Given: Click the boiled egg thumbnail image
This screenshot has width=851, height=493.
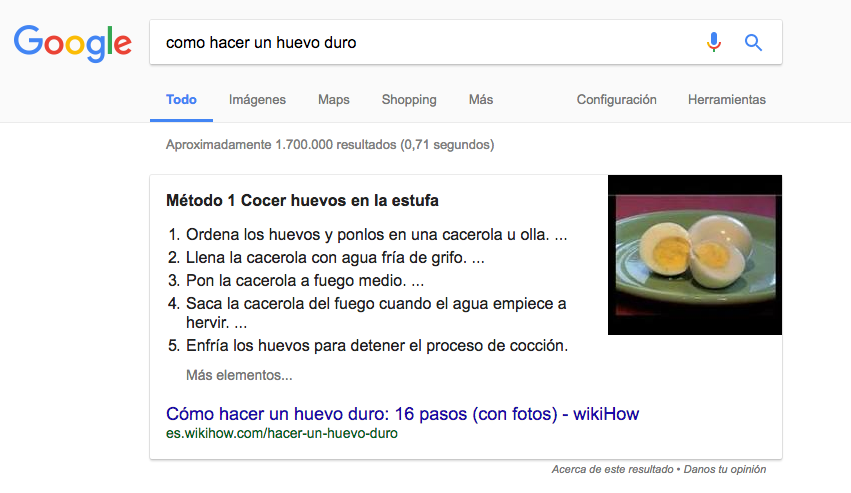Looking at the screenshot, I should pyautogui.click(x=695, y=255).
